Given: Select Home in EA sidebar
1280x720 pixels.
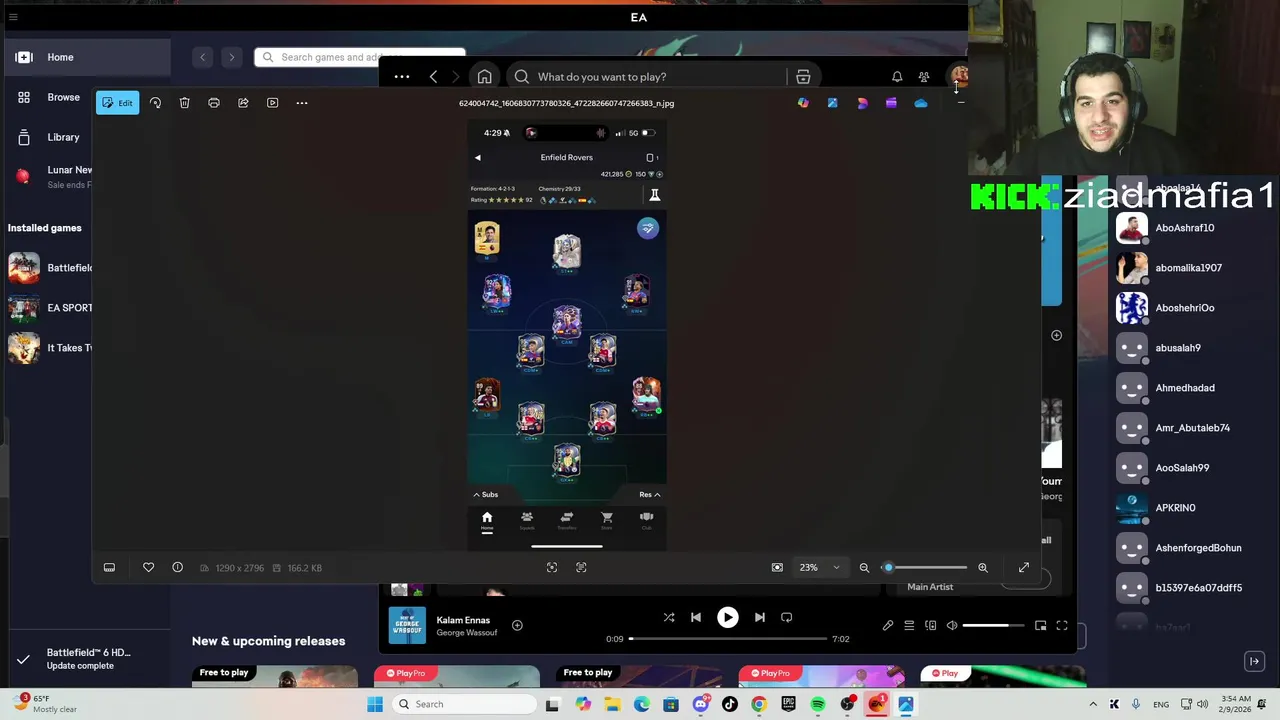Looking at the screenshot, I should coord(88,57).
